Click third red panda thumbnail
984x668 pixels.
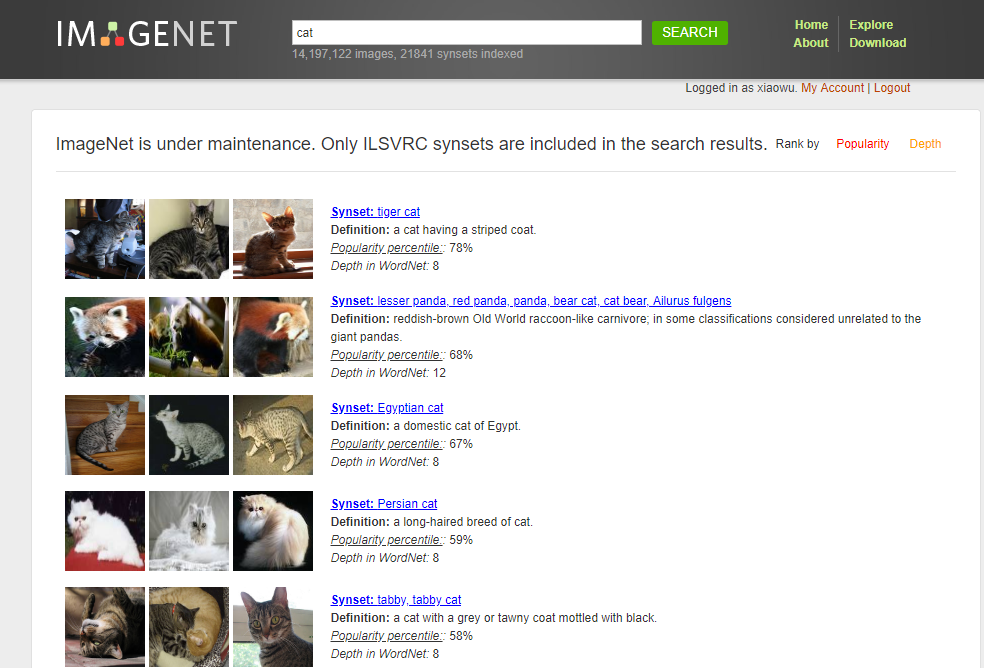pos(273,337)
